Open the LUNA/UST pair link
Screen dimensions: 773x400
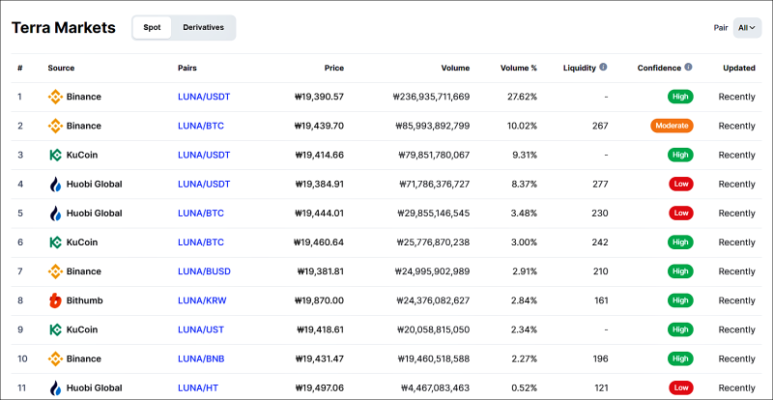click(x=201, y=329)
